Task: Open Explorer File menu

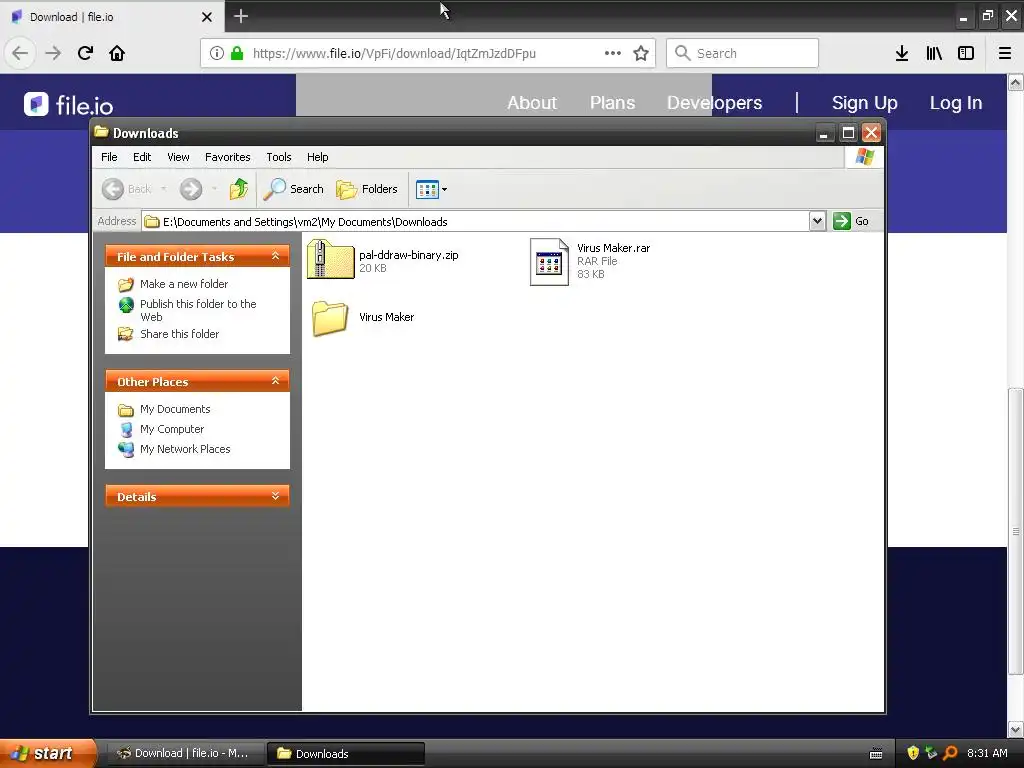Action: click(109, 157)
